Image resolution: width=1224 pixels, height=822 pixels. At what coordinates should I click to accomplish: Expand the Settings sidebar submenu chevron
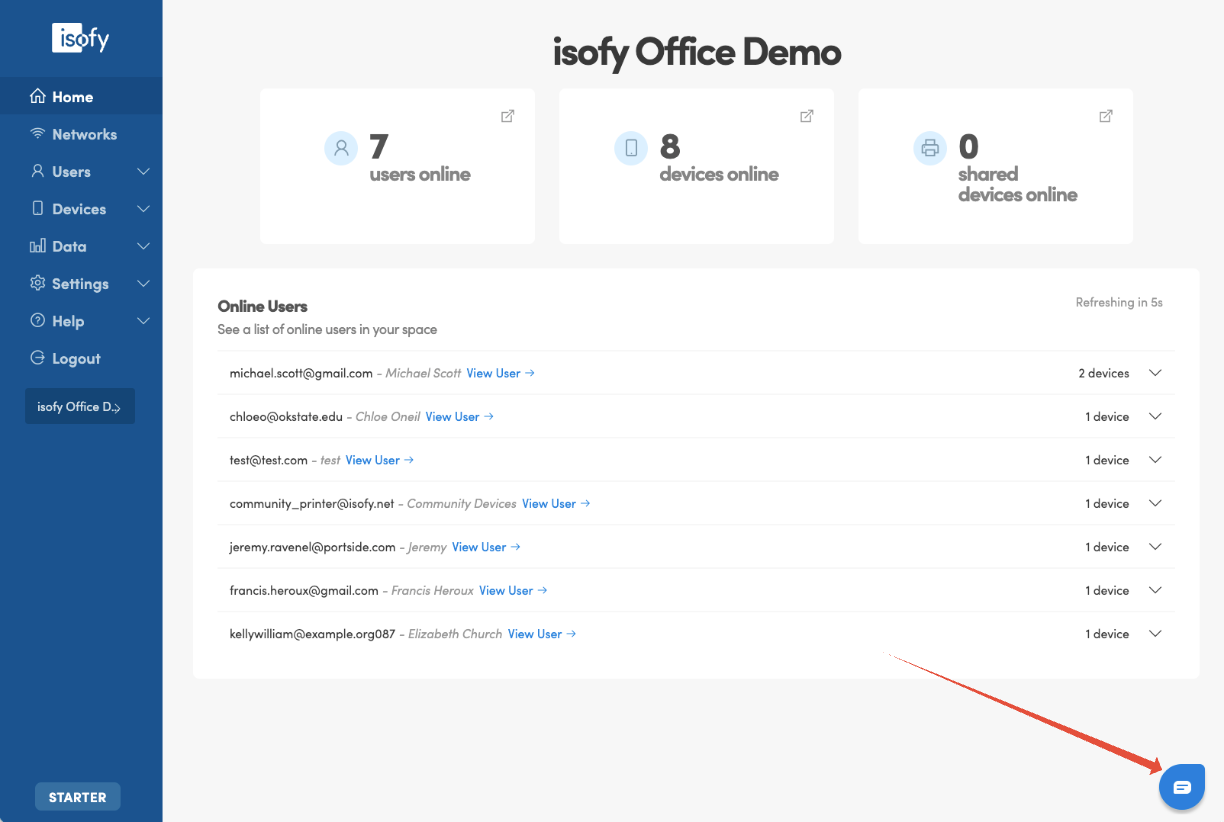pyautogui.click(x=143, y=284)
